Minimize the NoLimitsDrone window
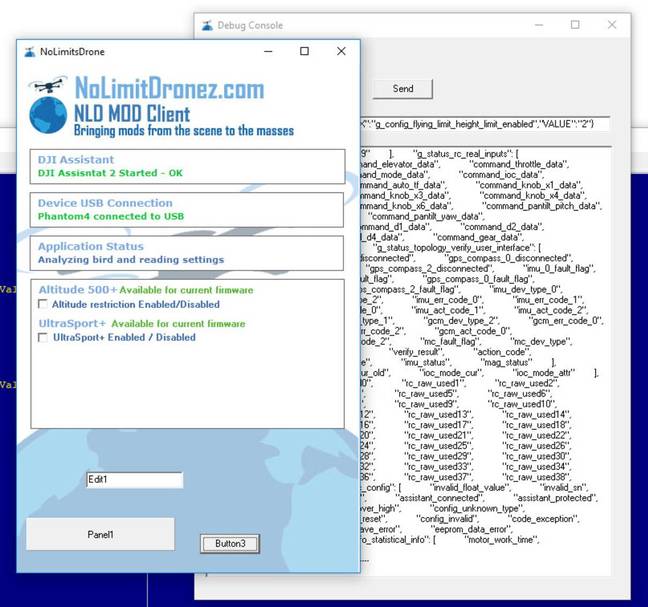Image resolution: width=648 pixels, height=607 pixels. [268, 51]
